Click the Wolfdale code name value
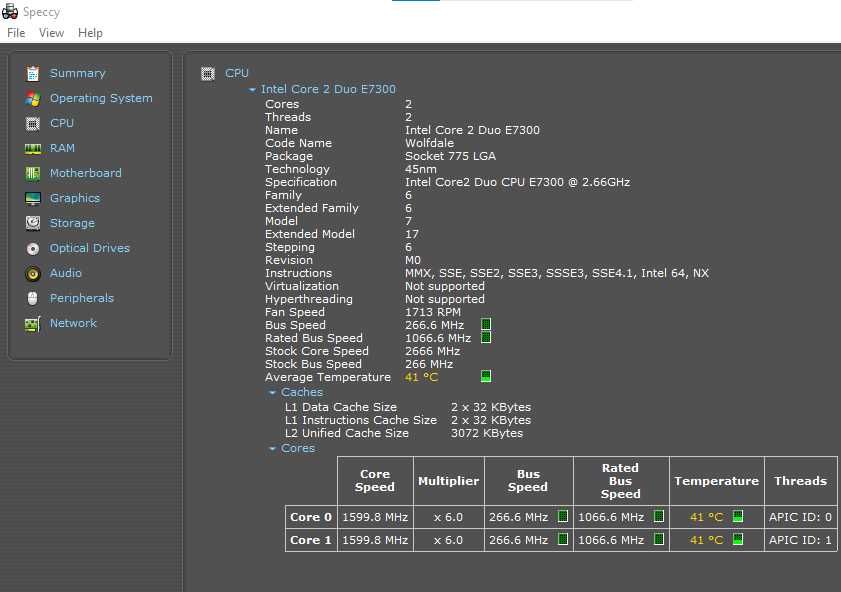The height and width of the screenshot is (592, 841). click(x=430, y=143)
